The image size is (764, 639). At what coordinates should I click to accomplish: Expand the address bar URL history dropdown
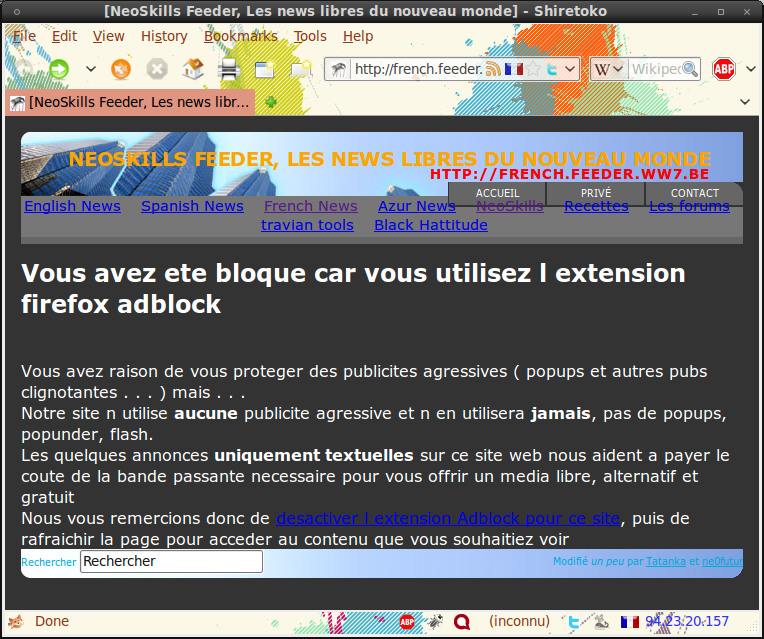570,69
